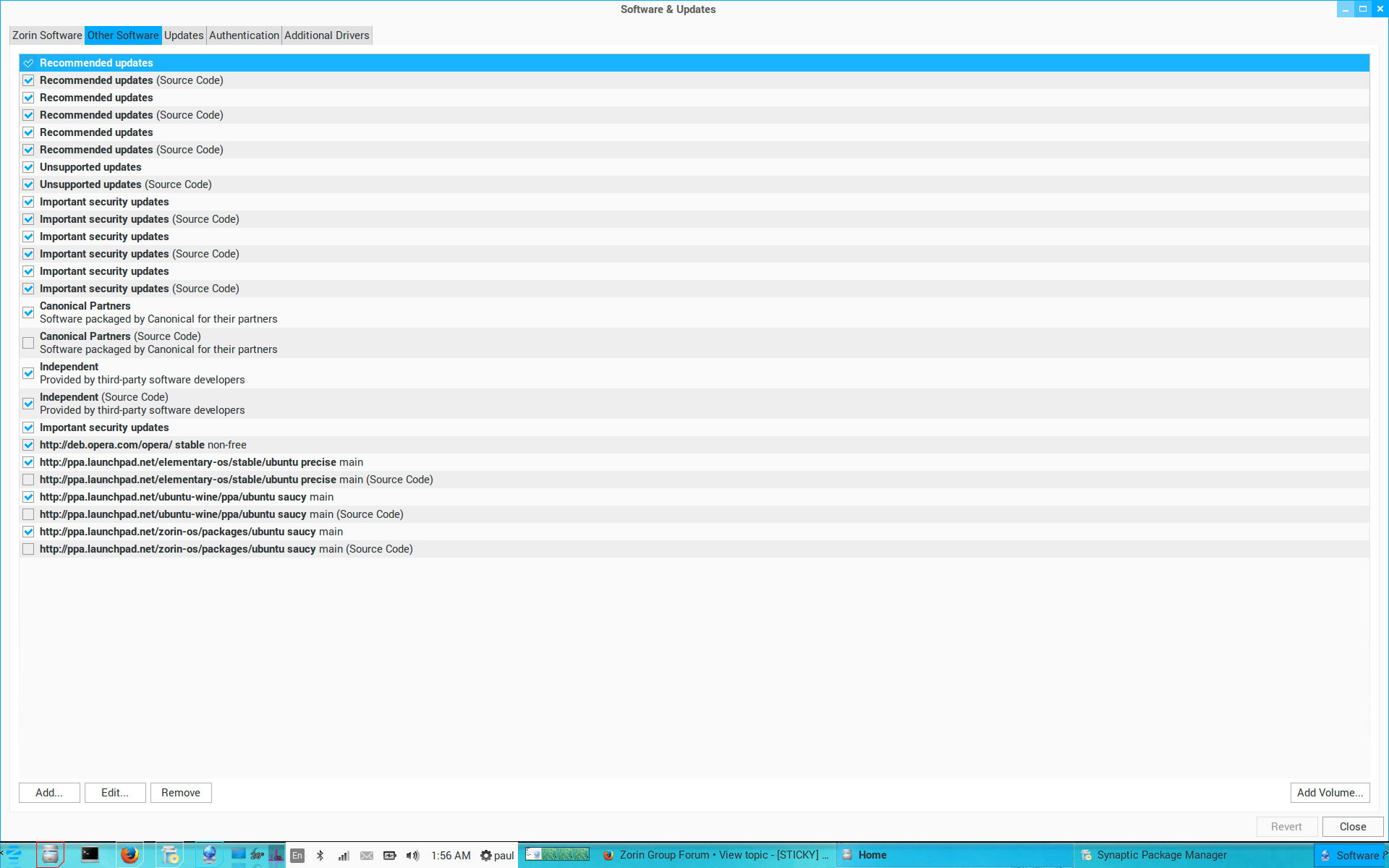The height and width of the screenshot is (868, 1389).
Task: Enable zorin-os packages Source Code checkbox
Action: (28, 549)
